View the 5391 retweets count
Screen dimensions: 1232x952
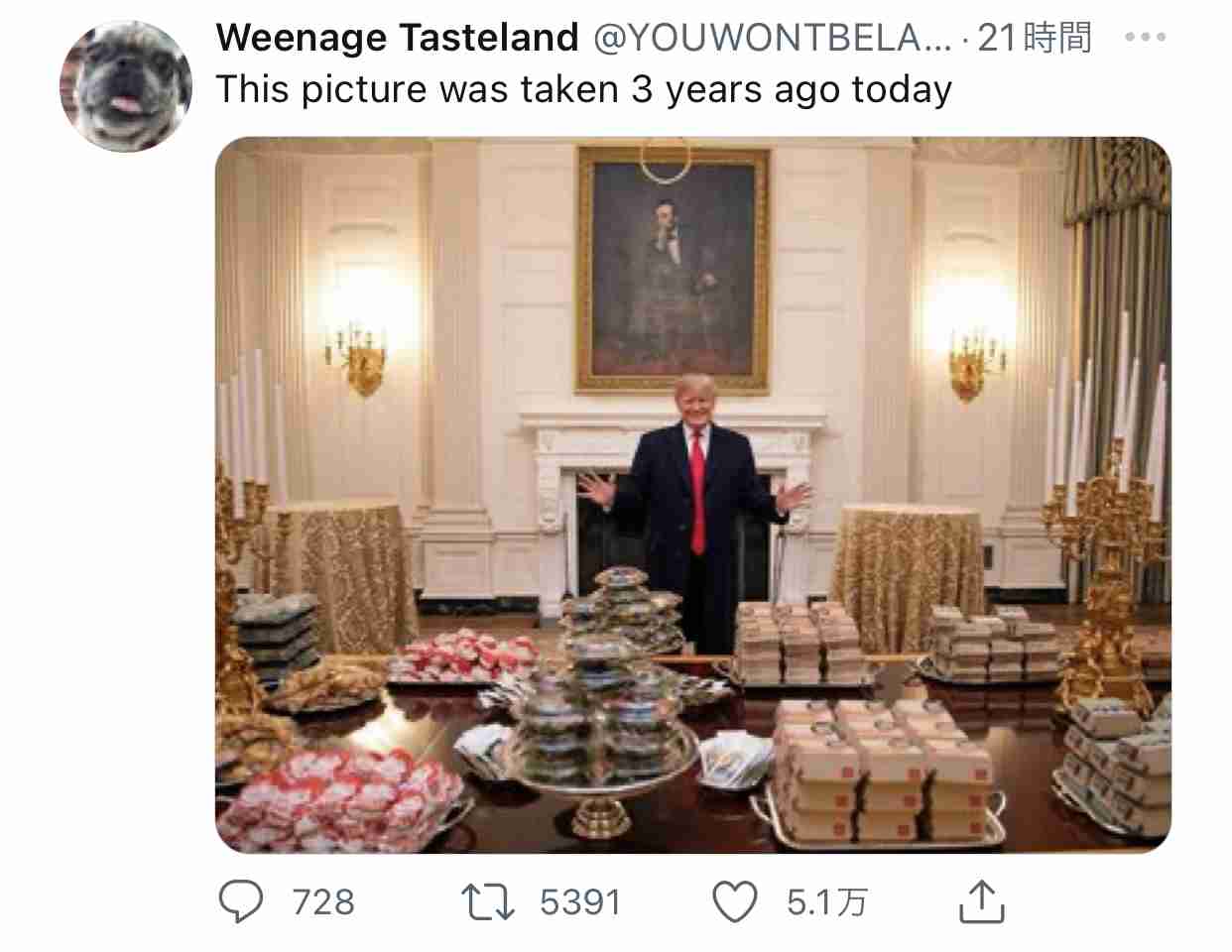pos(580,902)
